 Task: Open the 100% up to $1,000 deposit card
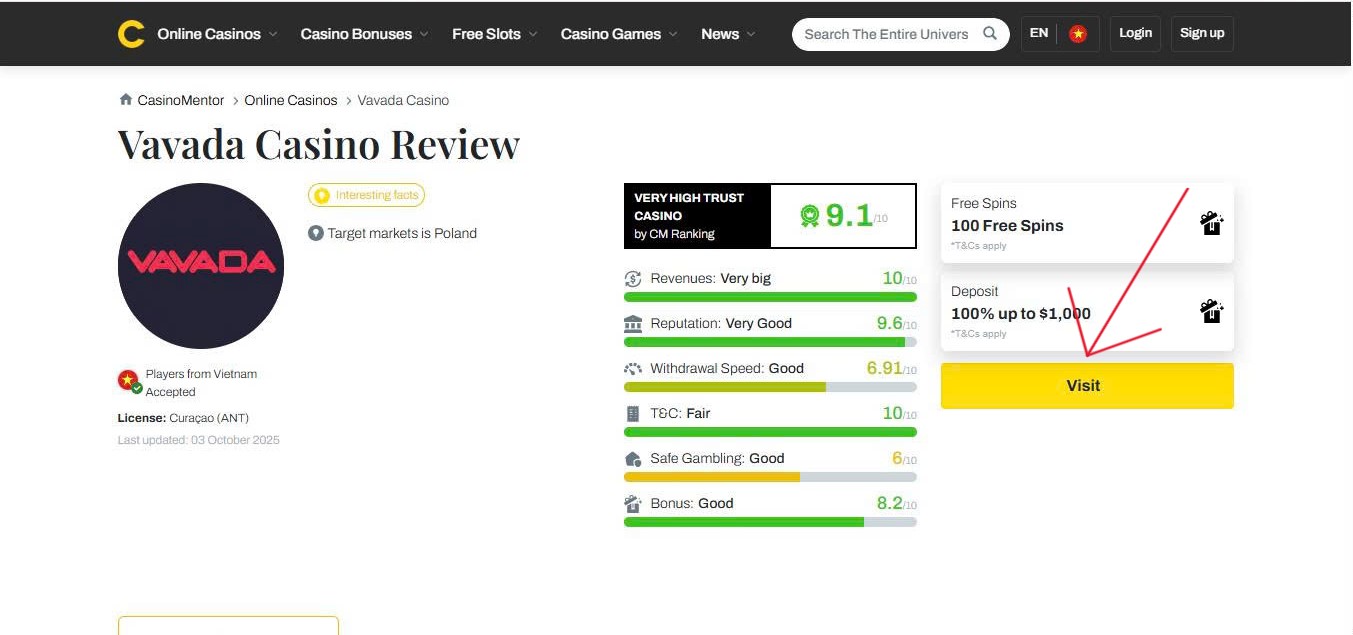(x=1087, y=311)
